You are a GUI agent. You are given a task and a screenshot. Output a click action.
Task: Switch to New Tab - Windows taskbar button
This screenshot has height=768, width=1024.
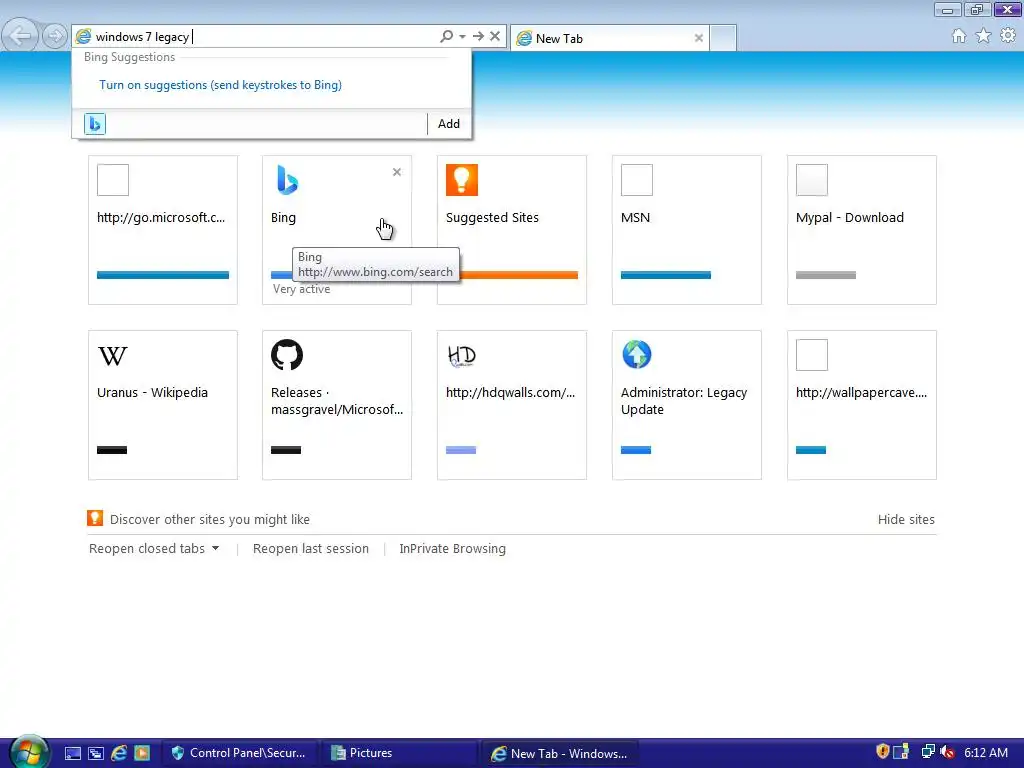(559, 753)
